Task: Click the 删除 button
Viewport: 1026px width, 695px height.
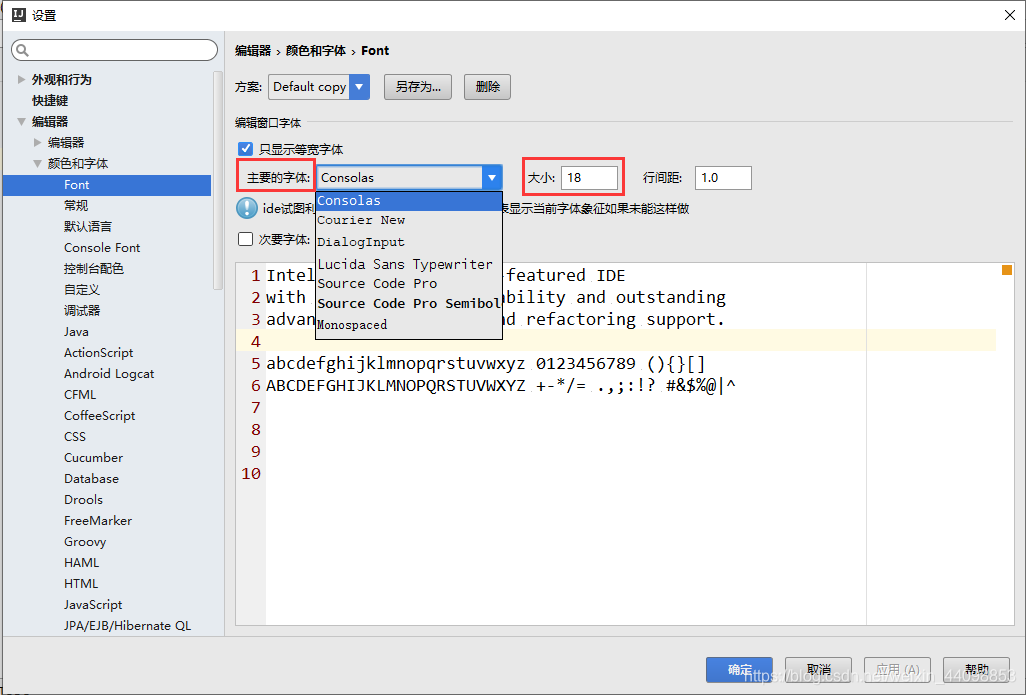Action: (x=487, y=86)
